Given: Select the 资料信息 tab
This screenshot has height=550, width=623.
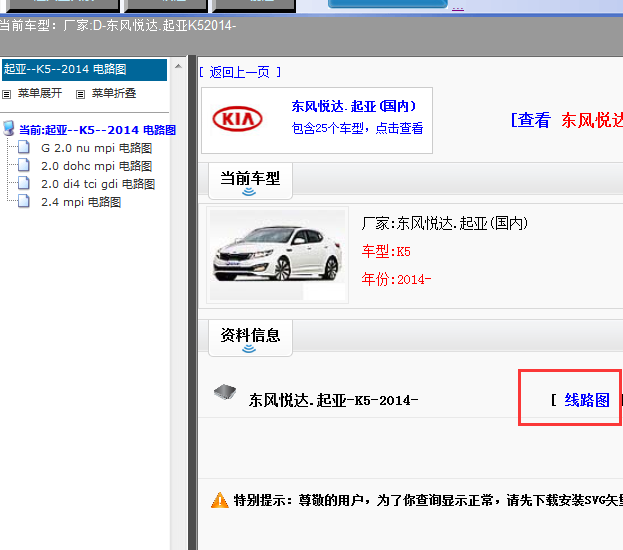Looking at the screenshot, I should click(x=250, y=338).
